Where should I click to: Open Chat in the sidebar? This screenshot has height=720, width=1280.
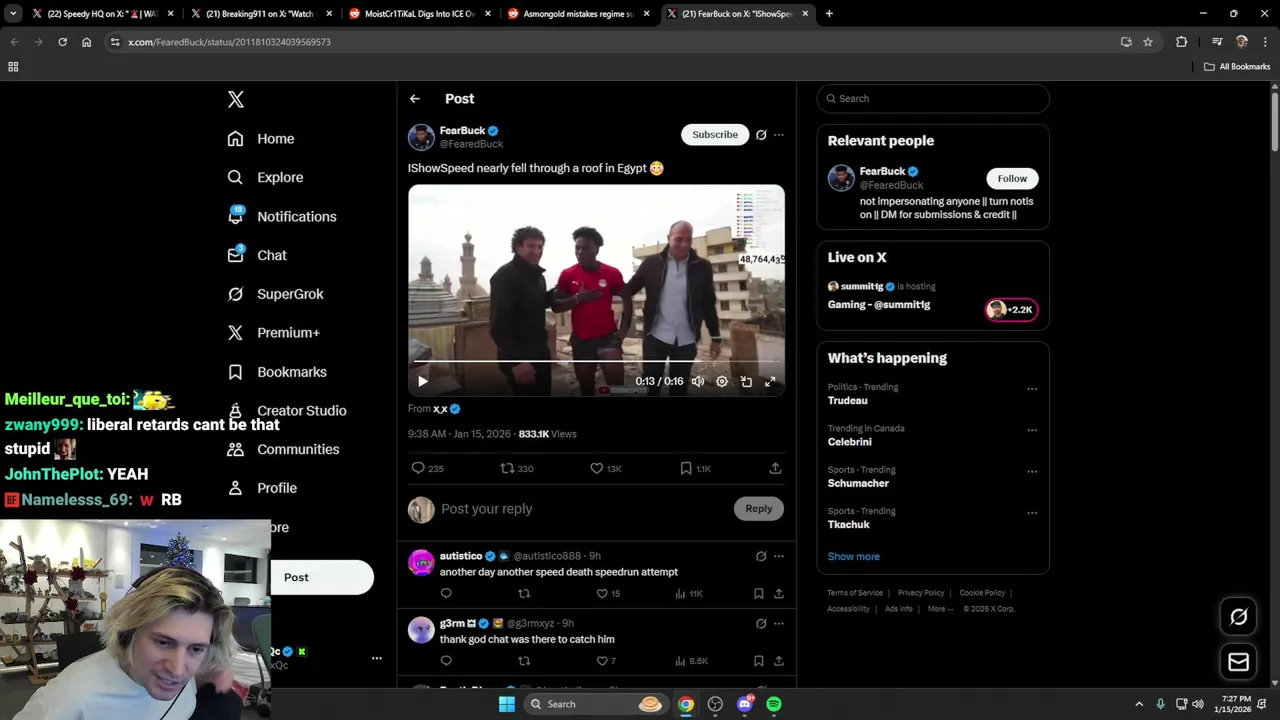257,255
